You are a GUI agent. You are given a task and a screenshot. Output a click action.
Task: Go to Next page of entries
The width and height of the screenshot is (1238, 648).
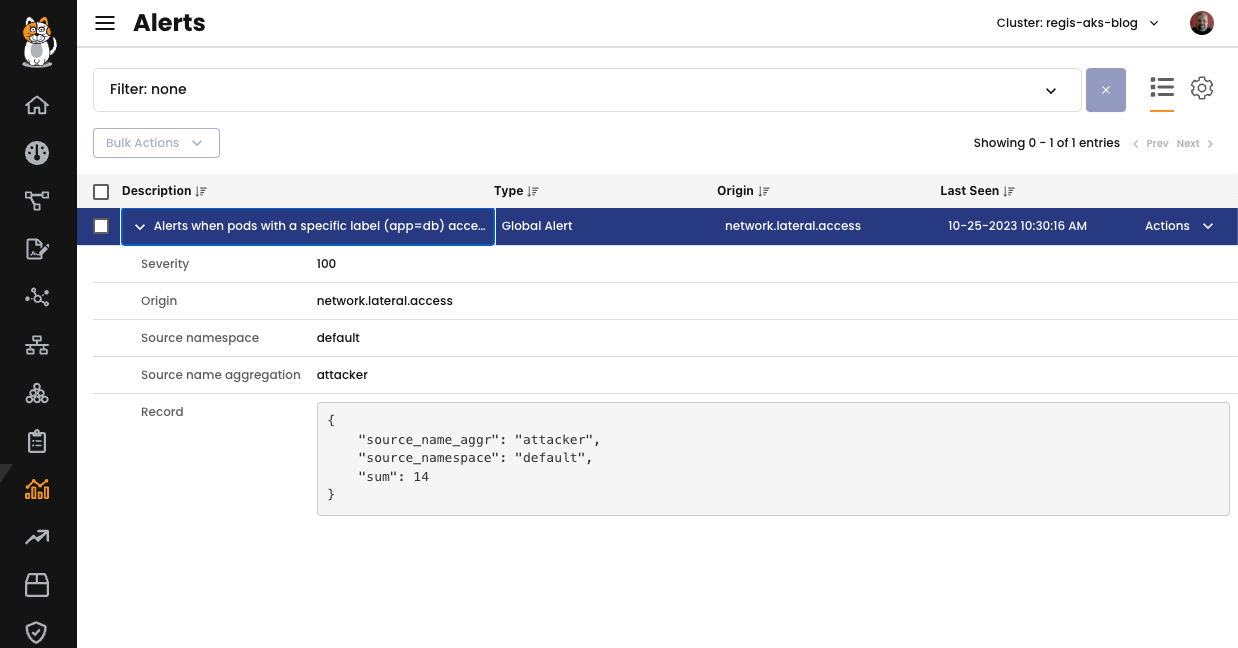click(x=1195, y=144)
